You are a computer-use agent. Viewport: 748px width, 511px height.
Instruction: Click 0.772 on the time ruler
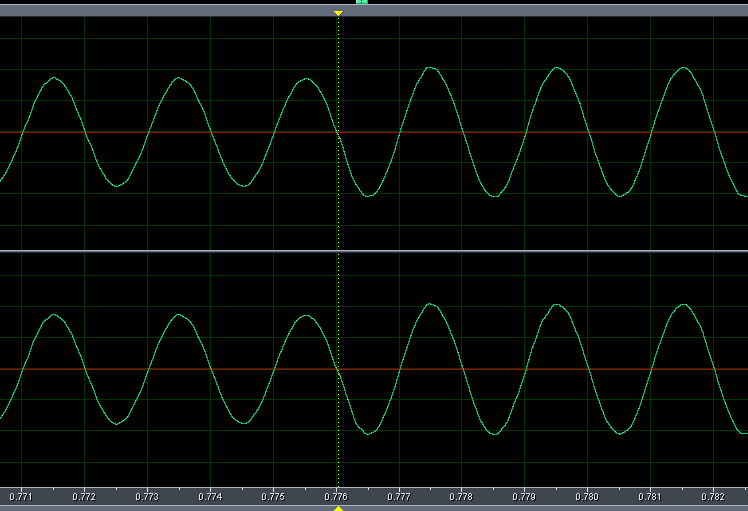click(84, 496)
